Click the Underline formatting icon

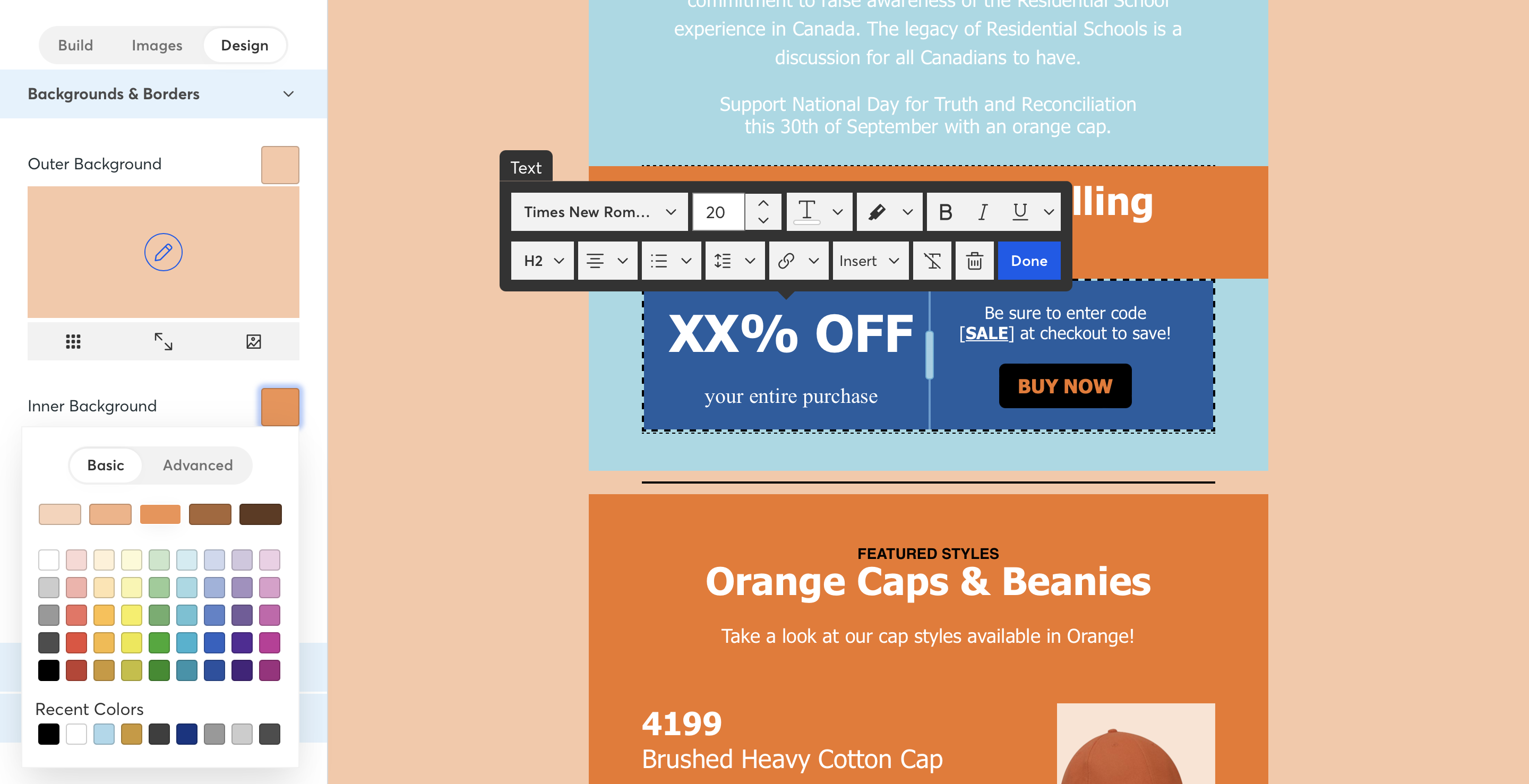[1019, 212]
